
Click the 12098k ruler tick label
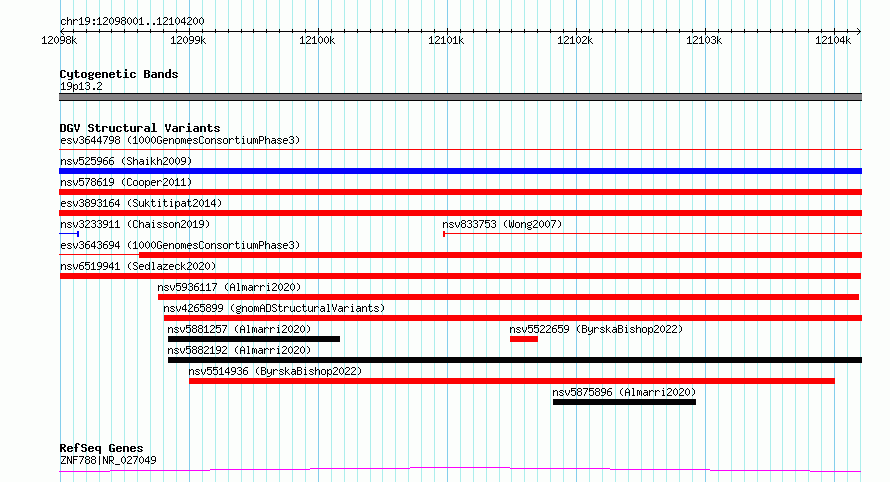point(59,40)
